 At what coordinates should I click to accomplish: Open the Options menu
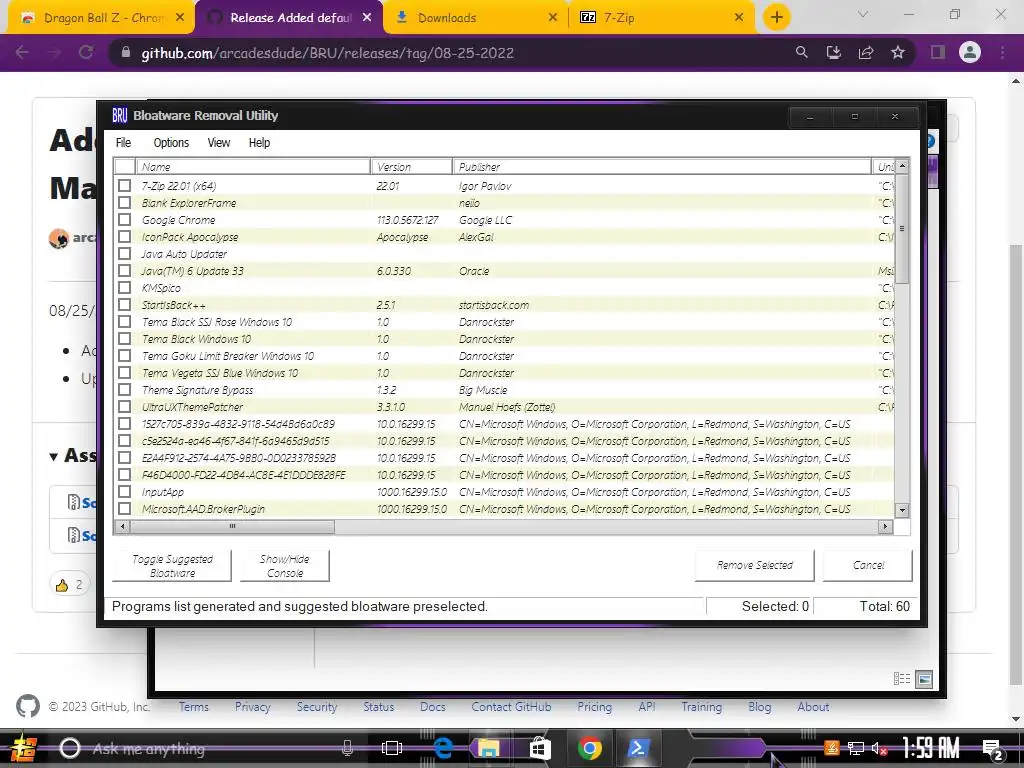tap(171, 142)
